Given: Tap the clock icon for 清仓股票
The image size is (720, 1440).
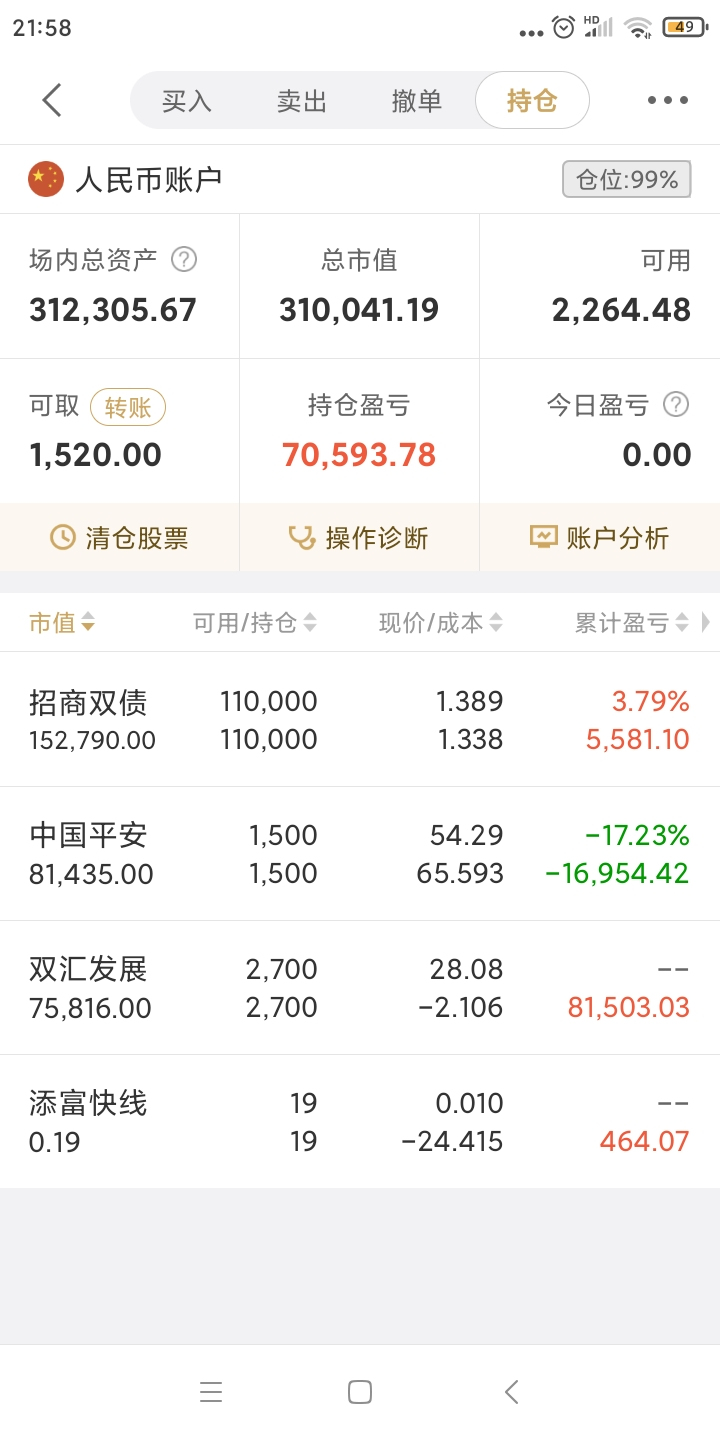Looking at the screenshot, I should (63, 538).
